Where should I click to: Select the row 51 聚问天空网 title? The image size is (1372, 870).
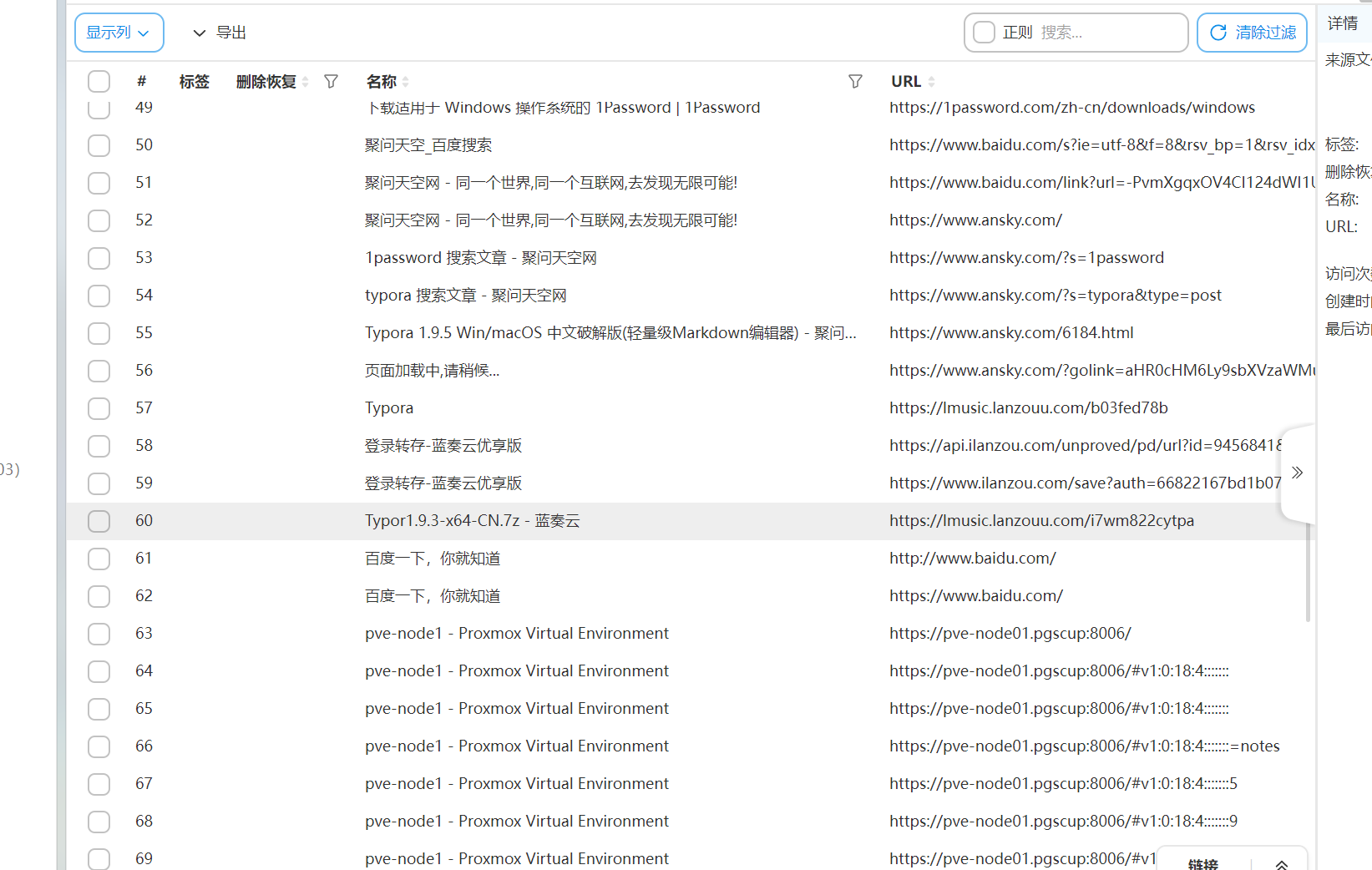click(x=551, y=183)
